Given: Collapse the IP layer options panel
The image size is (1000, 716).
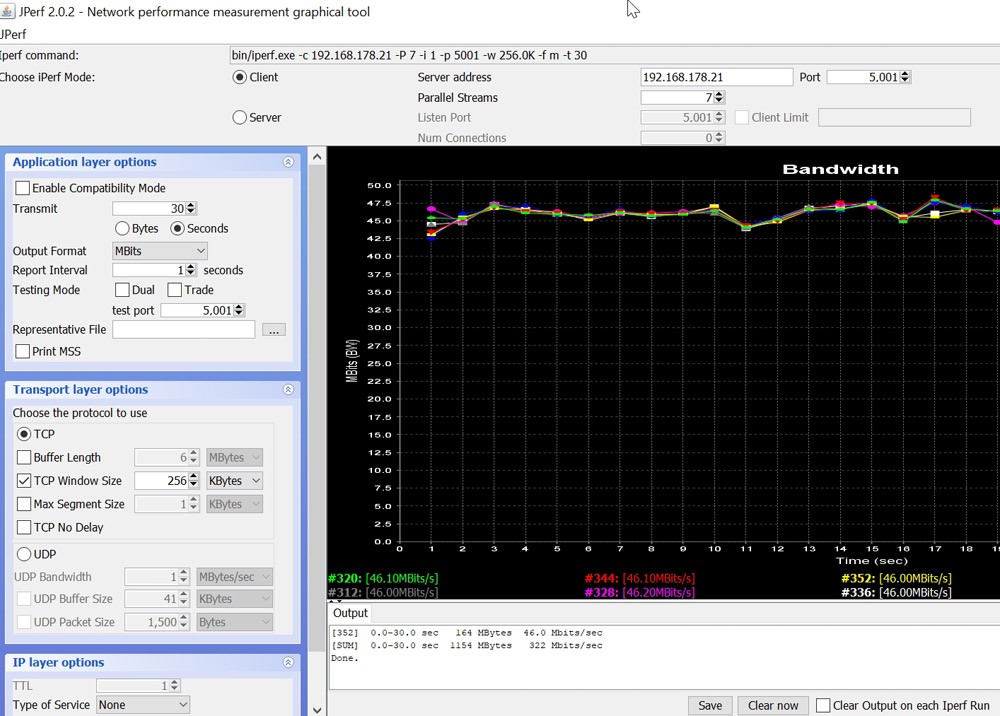Looking at the screenshot, I should point(288,663).
